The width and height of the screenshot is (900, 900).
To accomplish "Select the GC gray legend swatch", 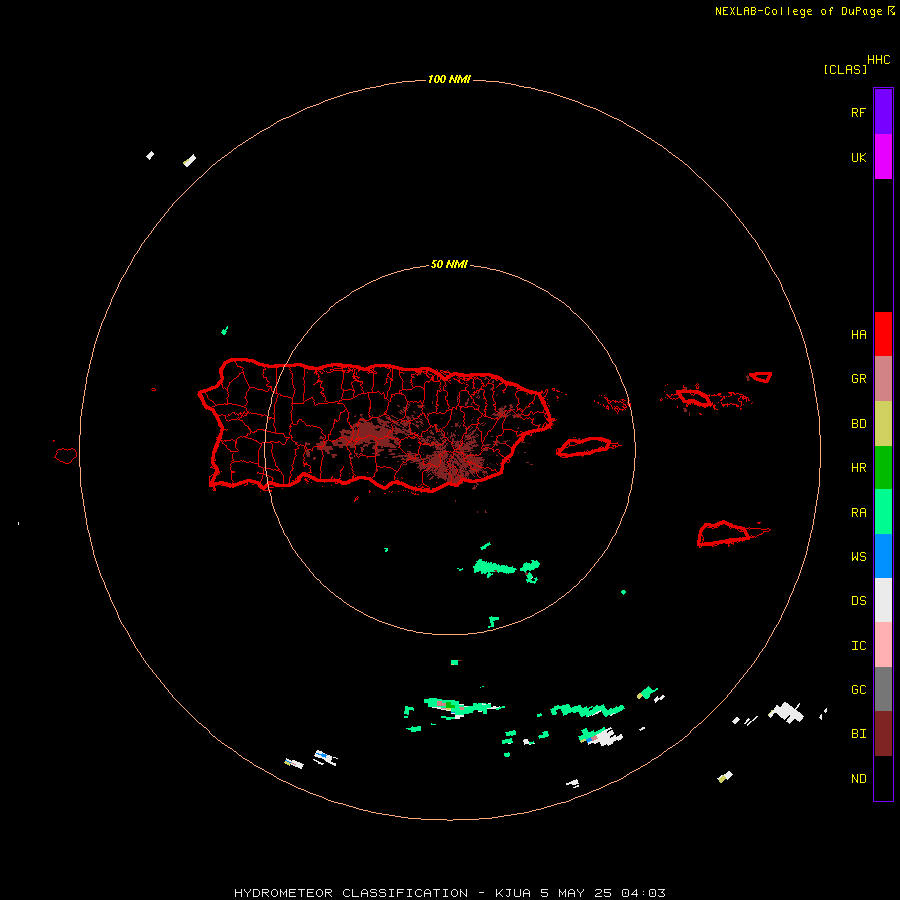I will [883, 689].
